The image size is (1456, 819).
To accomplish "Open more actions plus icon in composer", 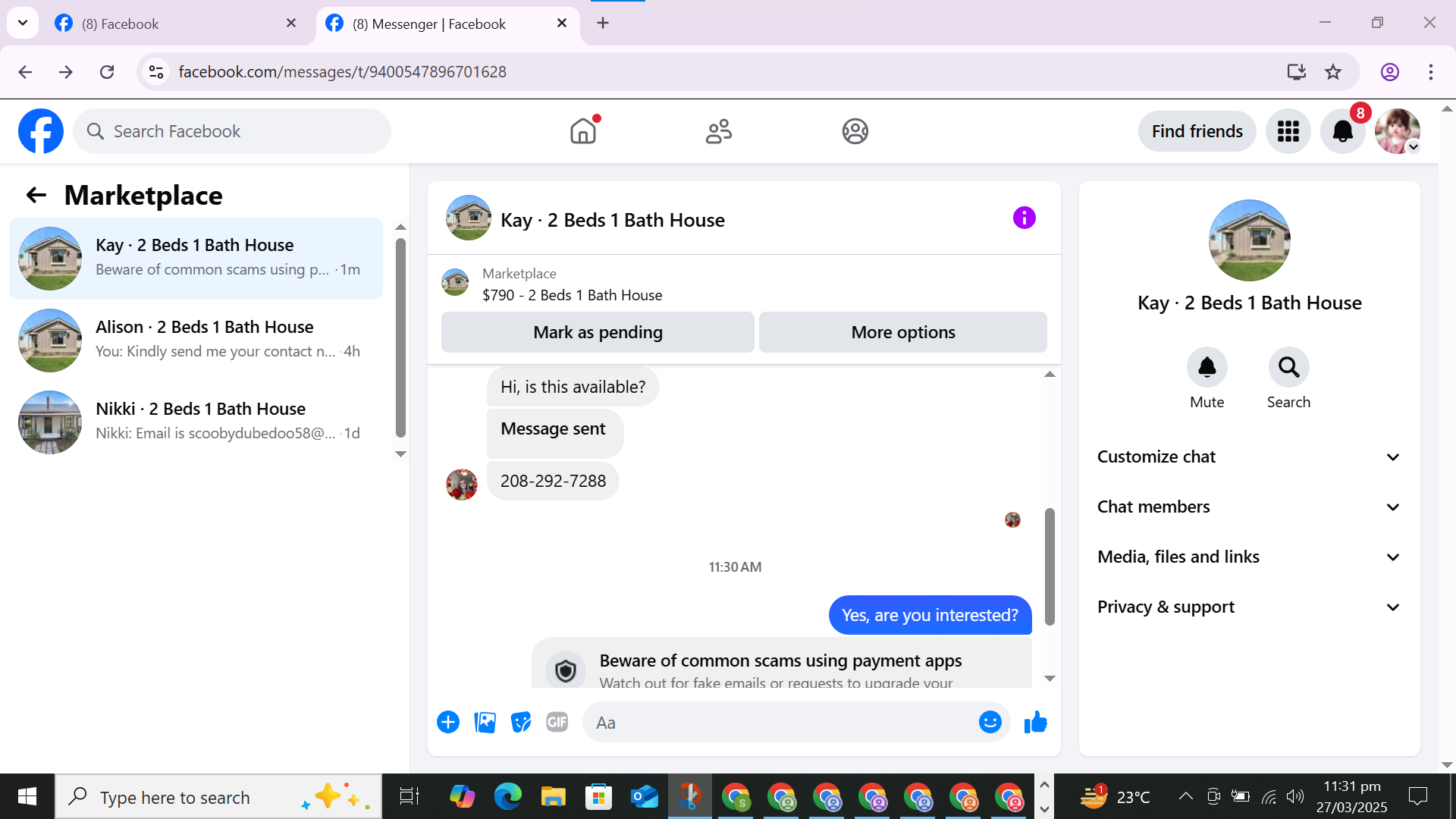I will (x=448, y=722).
